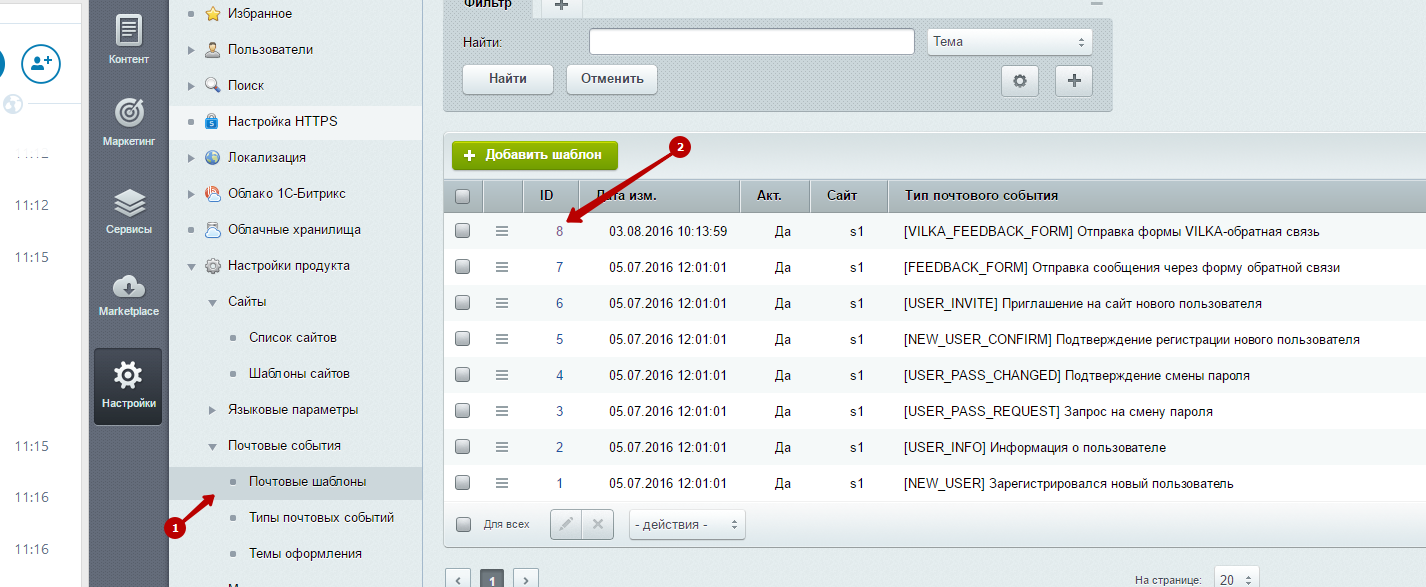
Task: Select the Фильтр tab
Action: pyautogui.click(x=488, y=6)
